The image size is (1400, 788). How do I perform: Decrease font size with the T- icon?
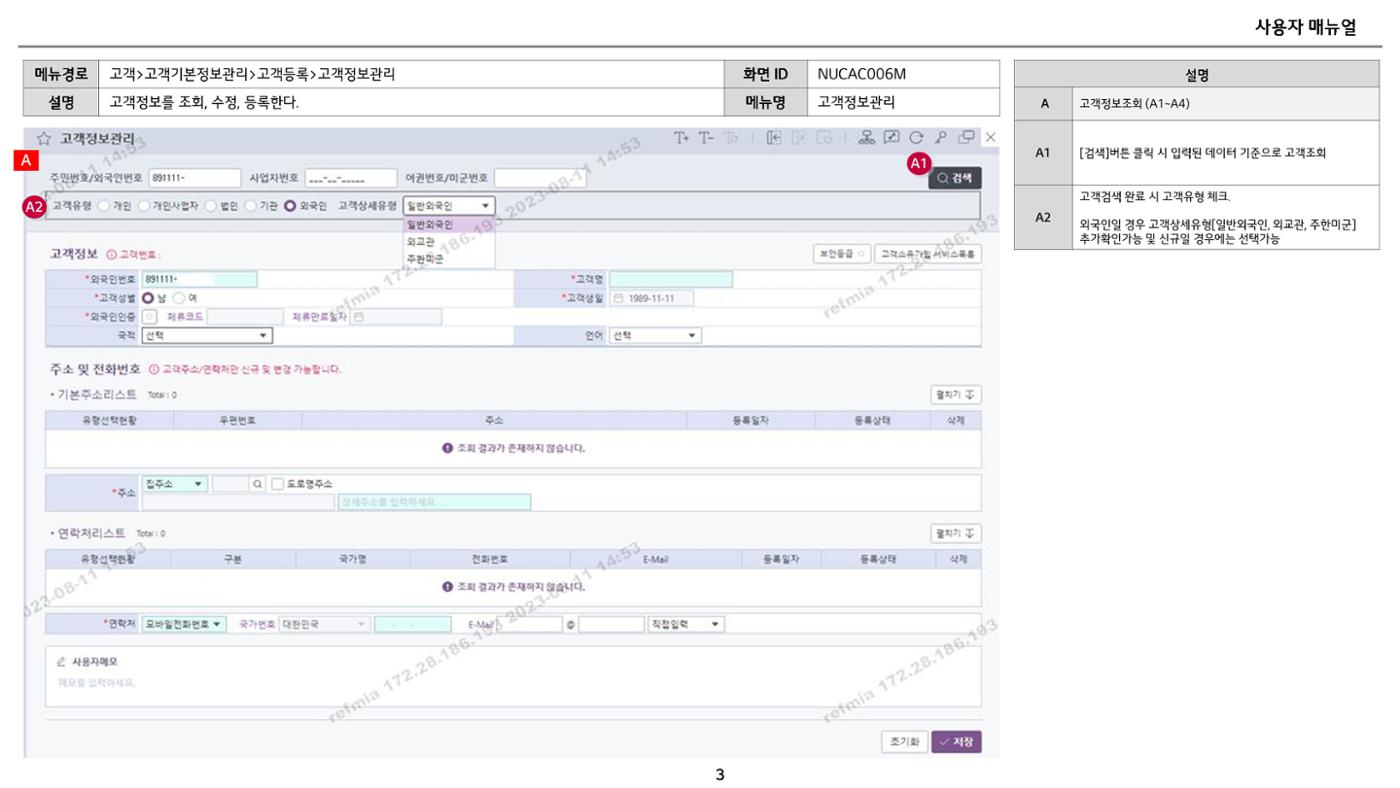705,138
